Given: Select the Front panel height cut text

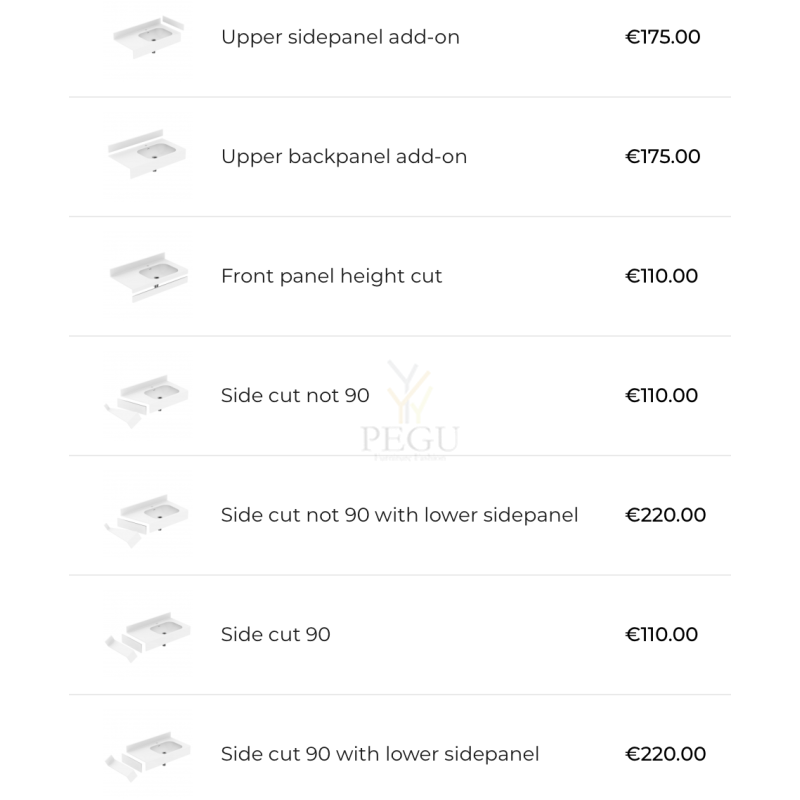Looking at the screenshot, I should click(x=332, y=276).
